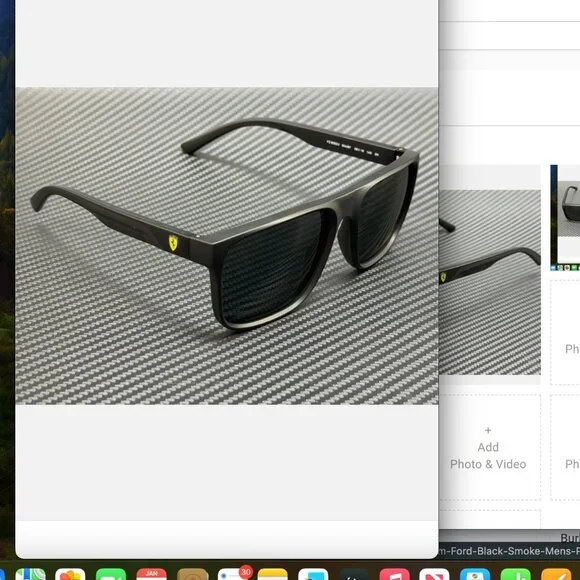Open Reminders showing 30 badge
The width and height of the screenshot is (580, 580).
(233, 574)
